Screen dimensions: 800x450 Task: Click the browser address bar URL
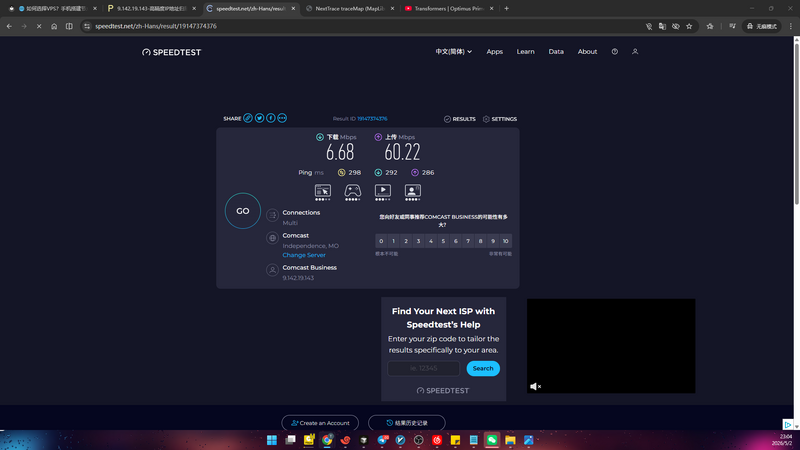[x=156, y=26]
